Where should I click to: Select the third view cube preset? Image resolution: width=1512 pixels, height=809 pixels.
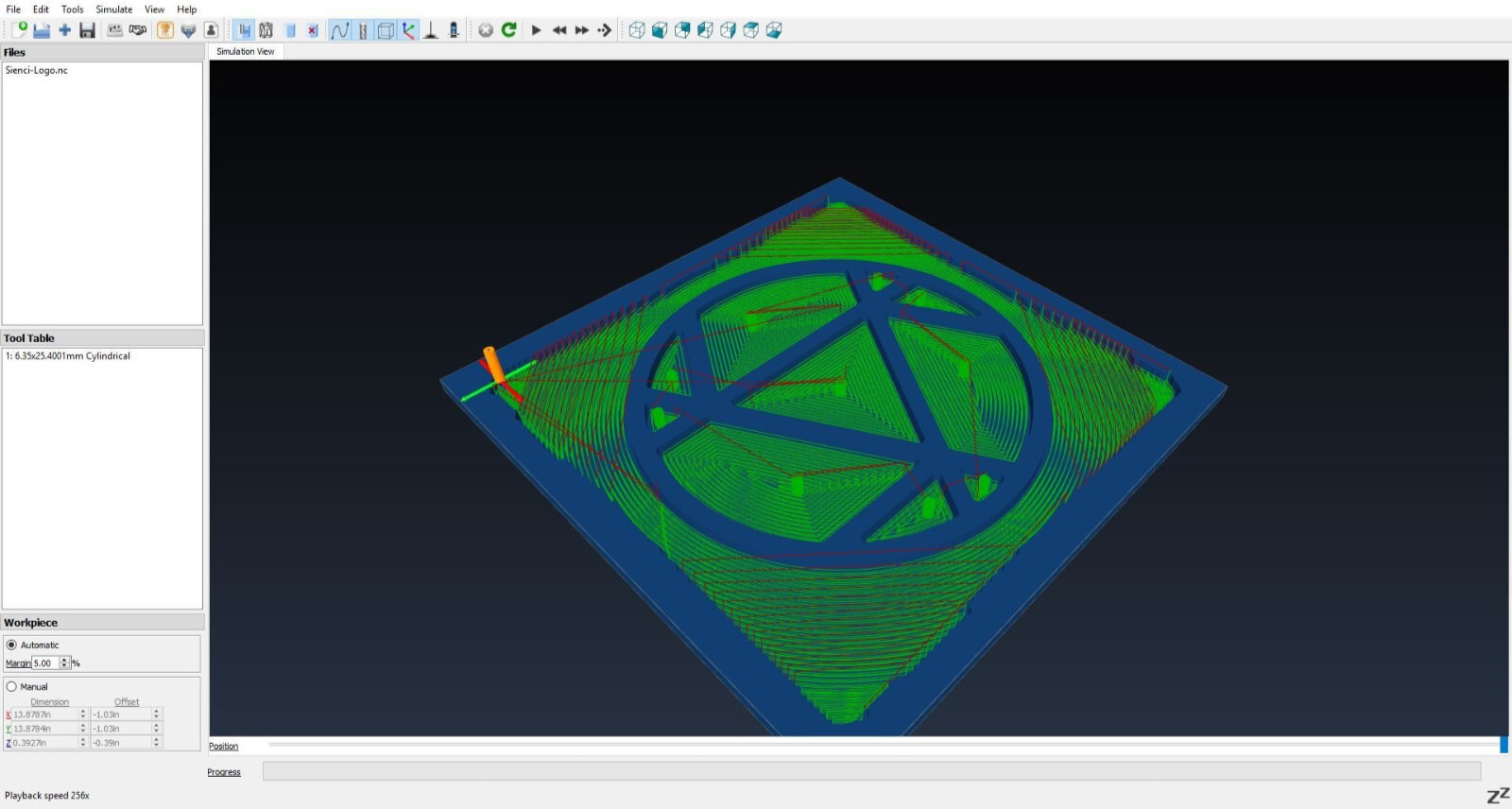point(682,30)
